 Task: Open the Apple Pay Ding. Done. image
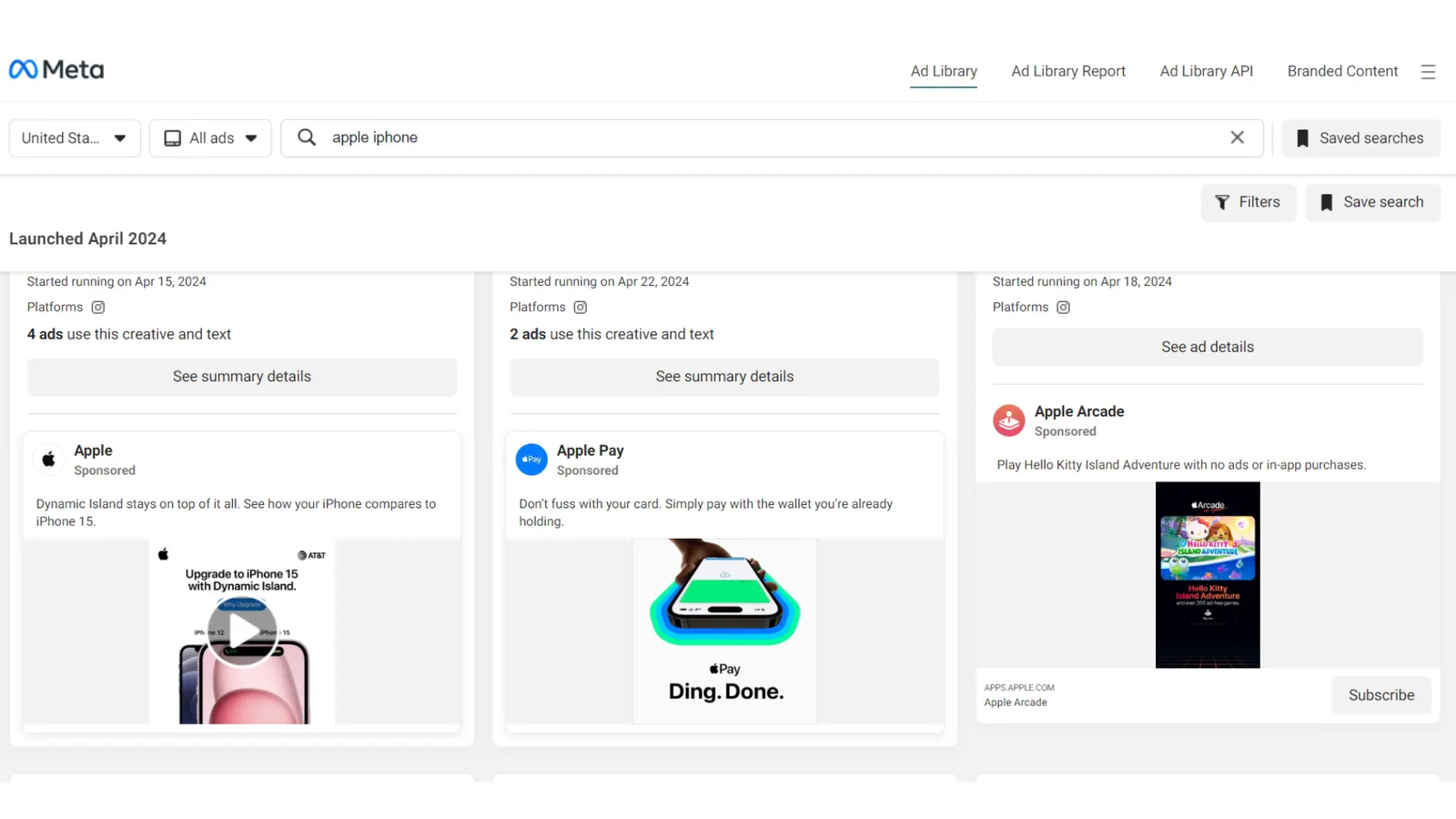pyautogui.click(x=725, y=632)
